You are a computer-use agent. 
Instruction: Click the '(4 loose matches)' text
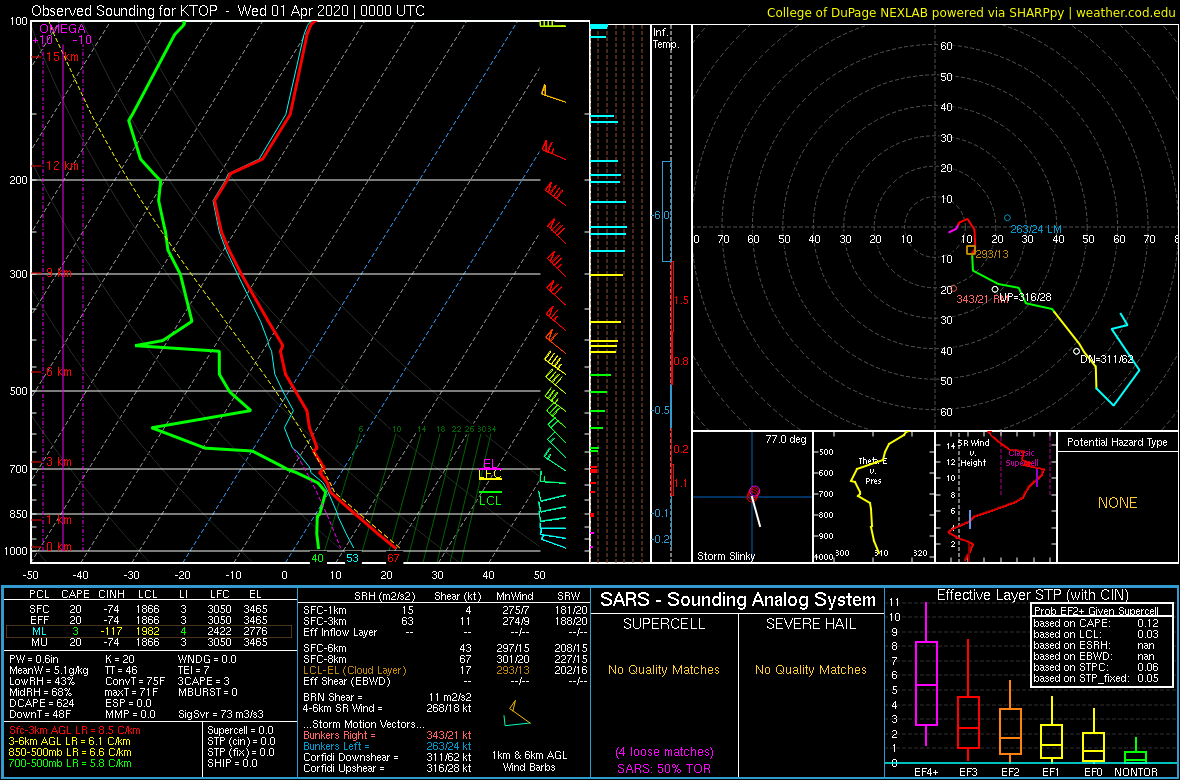664,752
